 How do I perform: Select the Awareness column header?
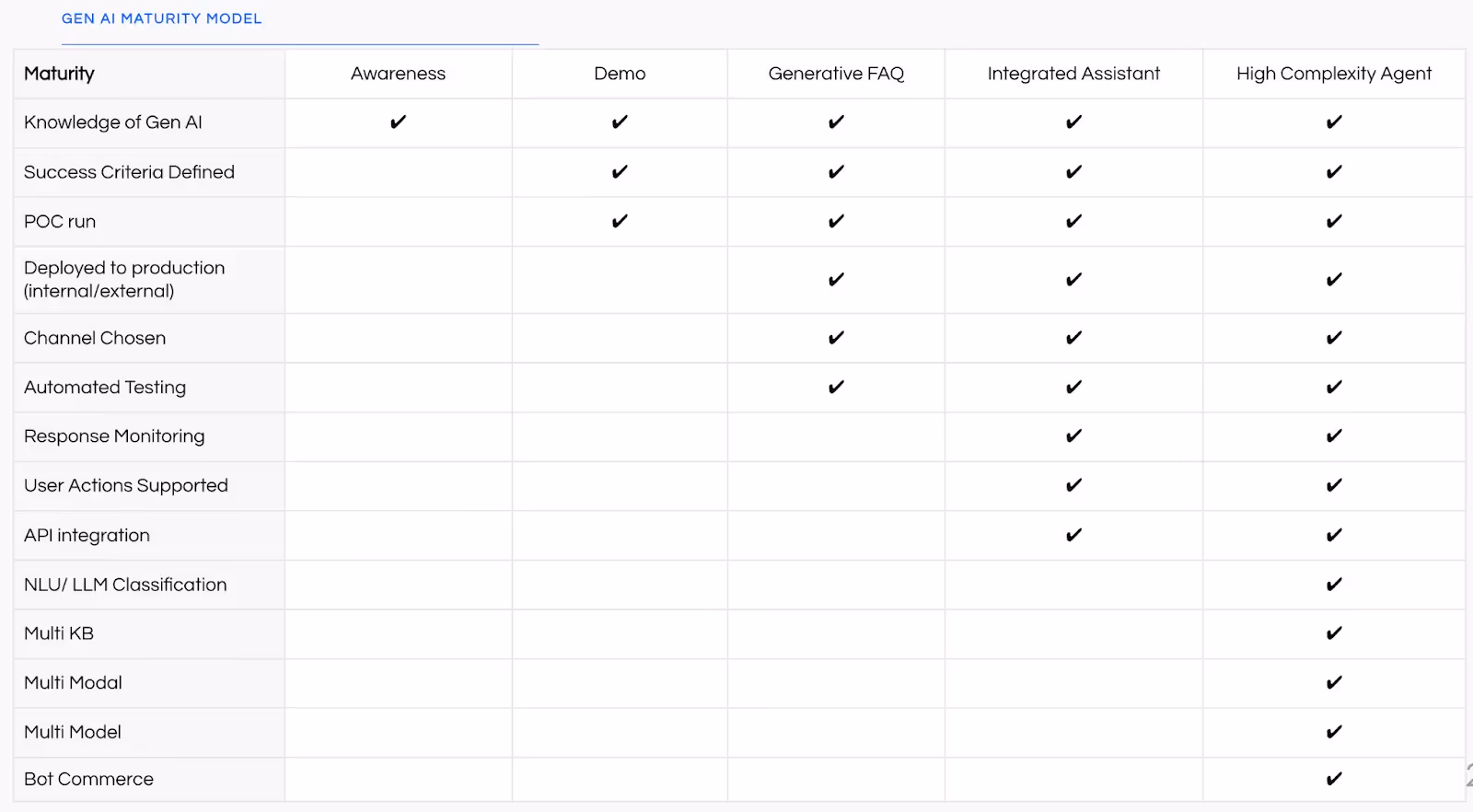[398, 74]
